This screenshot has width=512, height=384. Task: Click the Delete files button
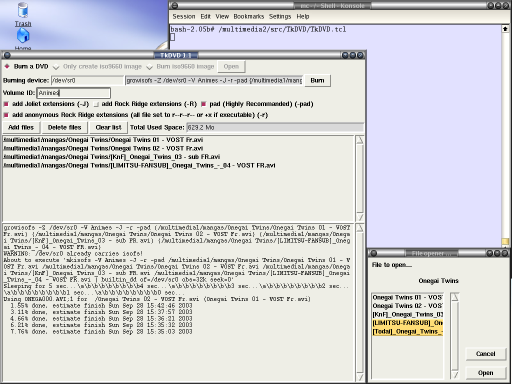pos(64,127)
